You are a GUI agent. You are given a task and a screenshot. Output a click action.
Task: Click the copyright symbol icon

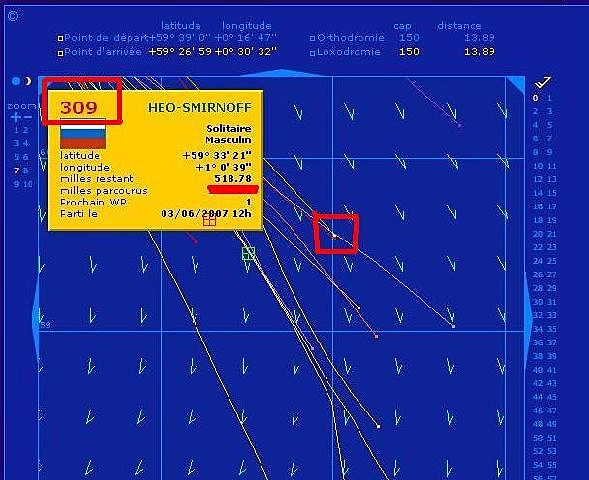pyautogui.click(x=13, y=16)
